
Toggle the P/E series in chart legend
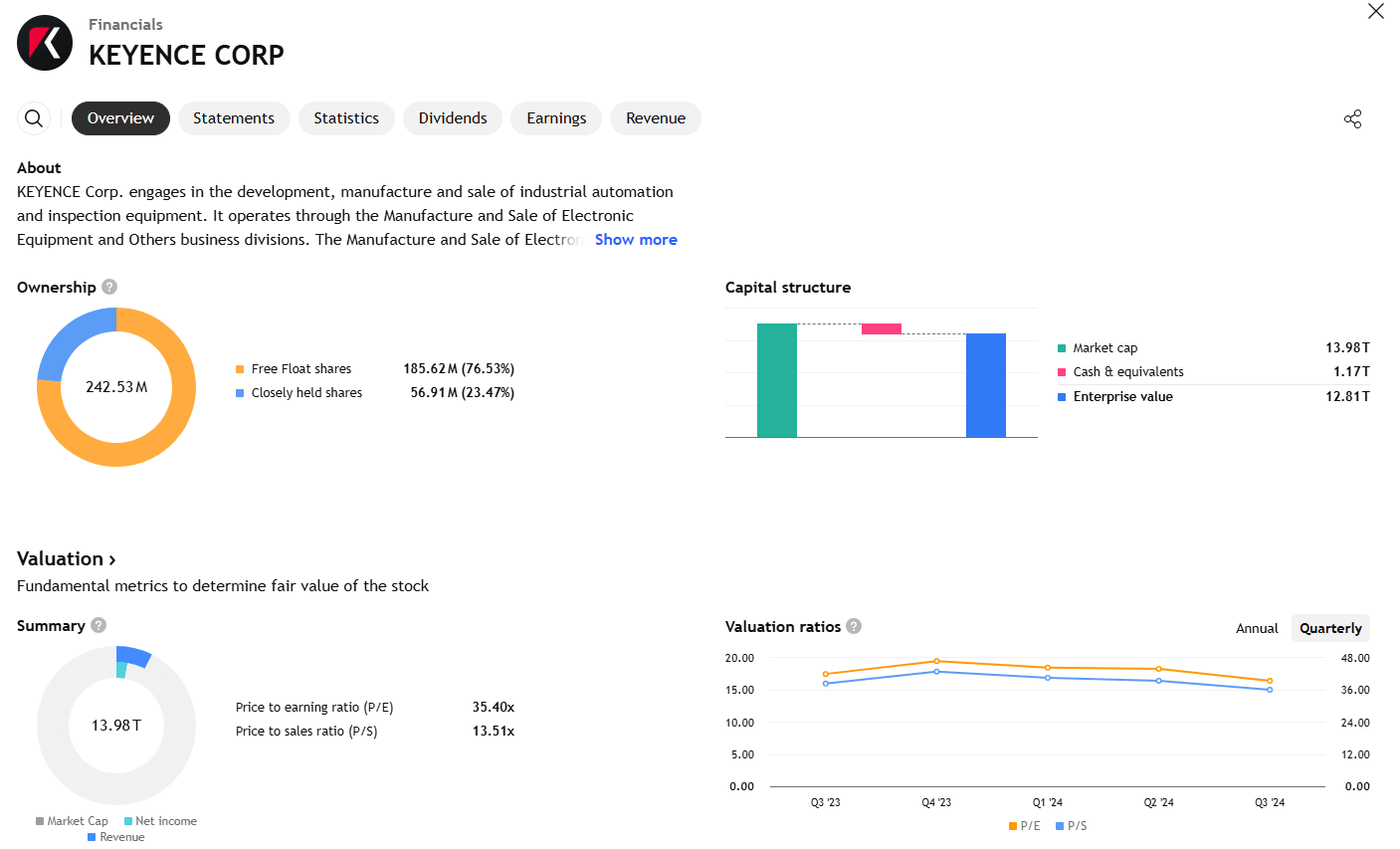click(1024, 826)
